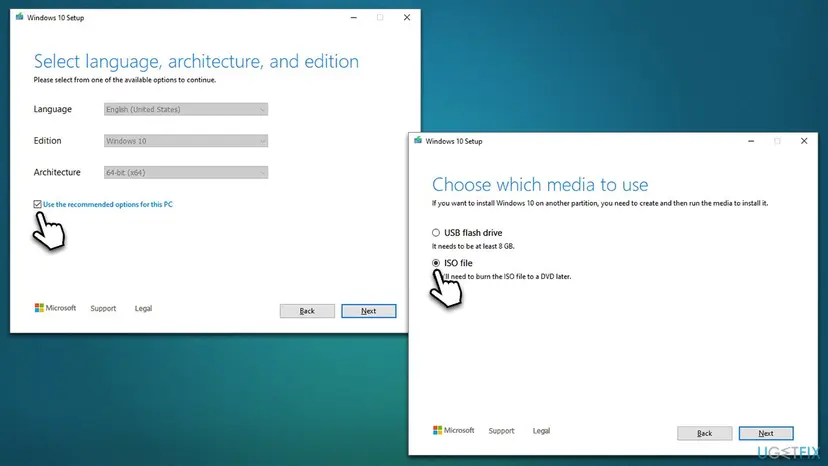Screen dimensions: 828x466
Task: Open the Language dropdown
Action: point(186,109)
